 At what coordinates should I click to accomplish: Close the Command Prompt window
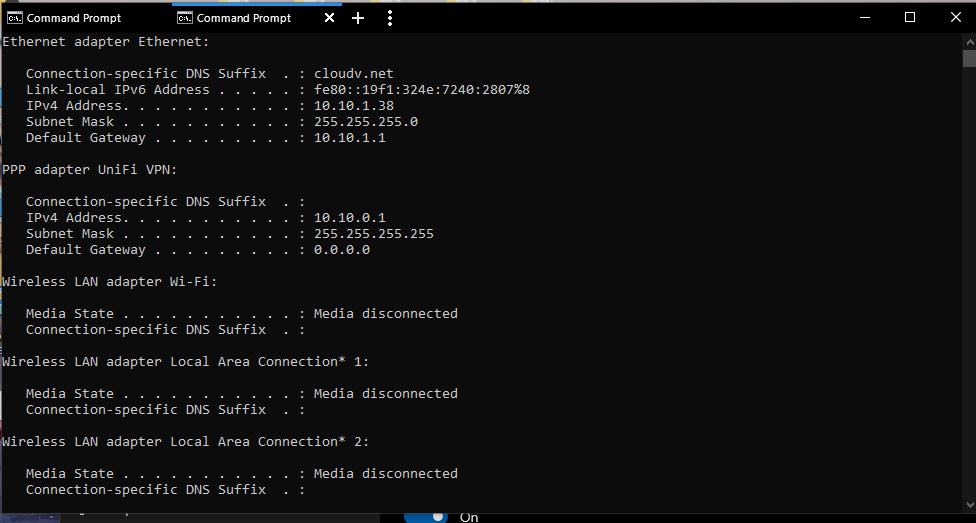click(x=956, y=17)
